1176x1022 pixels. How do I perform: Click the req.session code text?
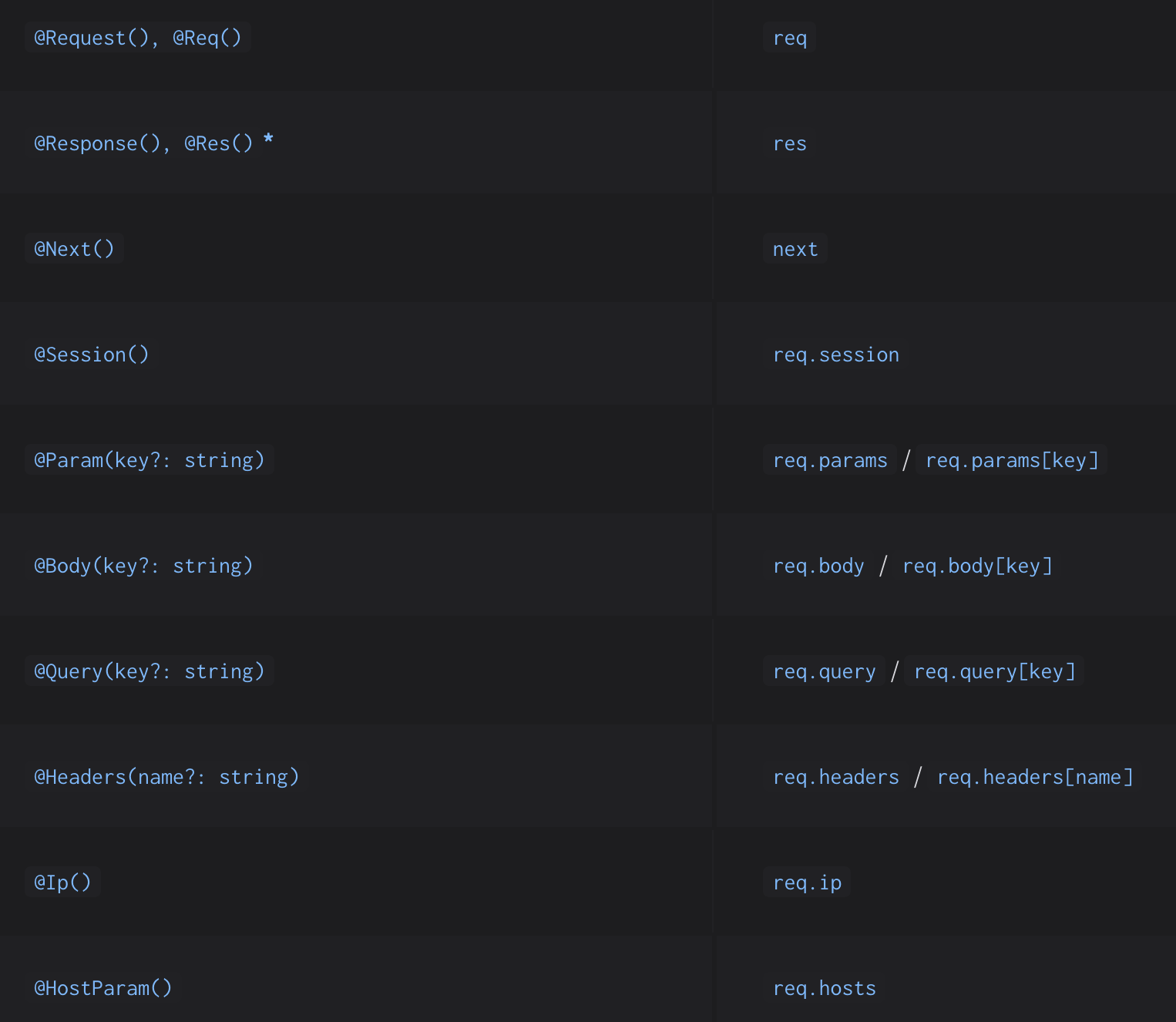click(835, 355)
